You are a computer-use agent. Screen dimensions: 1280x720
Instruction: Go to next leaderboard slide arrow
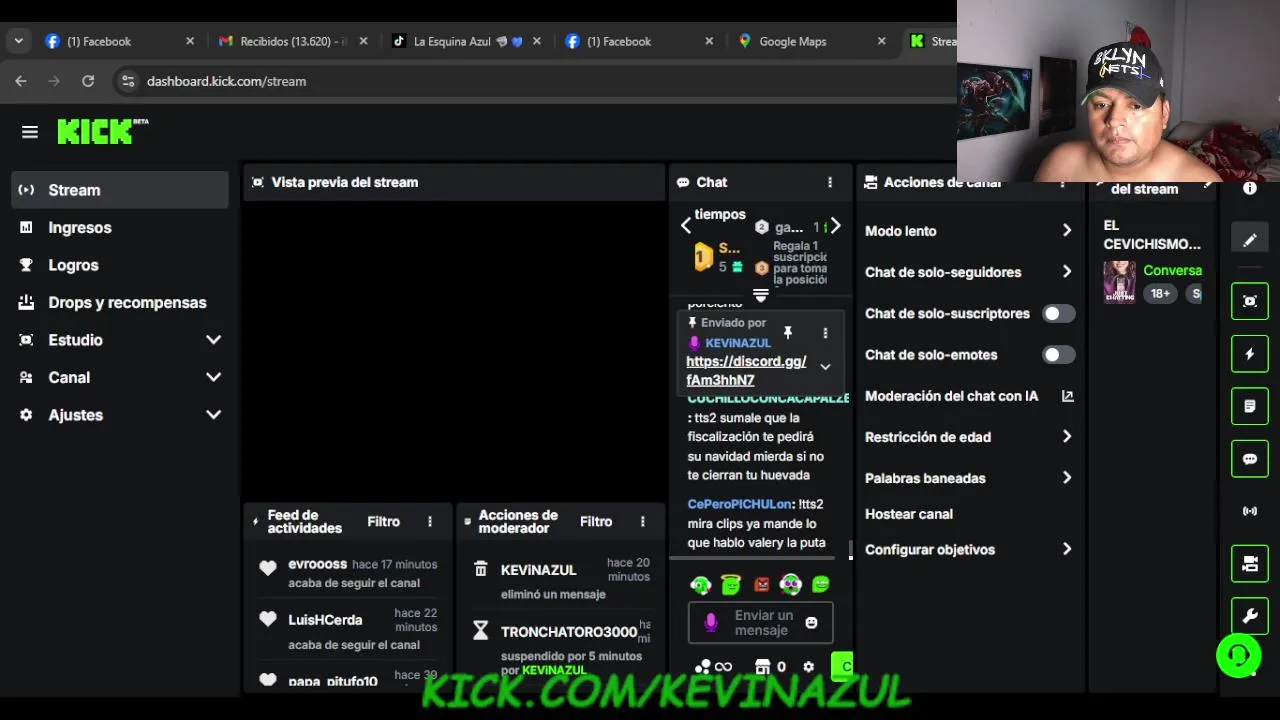coord(836,227)
